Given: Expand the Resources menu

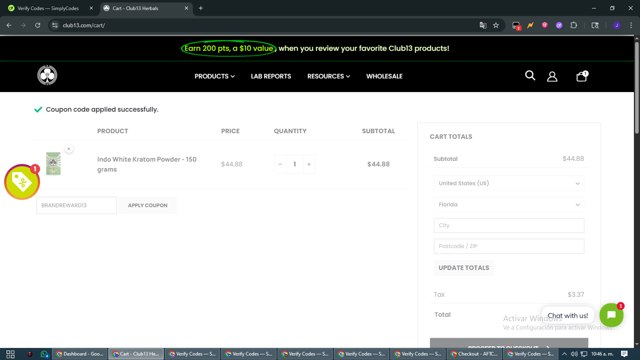Looking at the screenshot, I should (329, 76).
